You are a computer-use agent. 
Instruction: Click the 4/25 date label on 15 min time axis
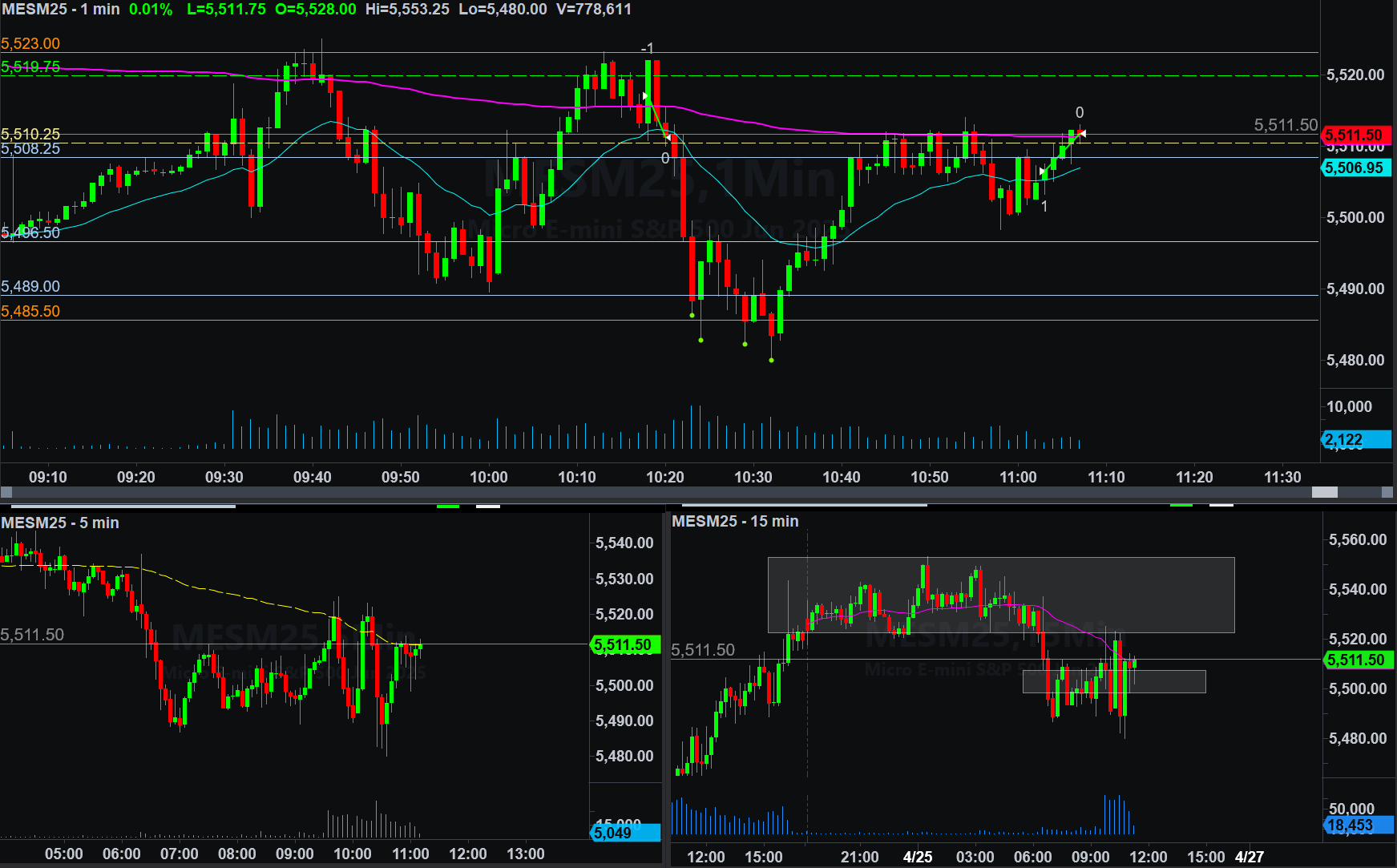click(918, 857)
